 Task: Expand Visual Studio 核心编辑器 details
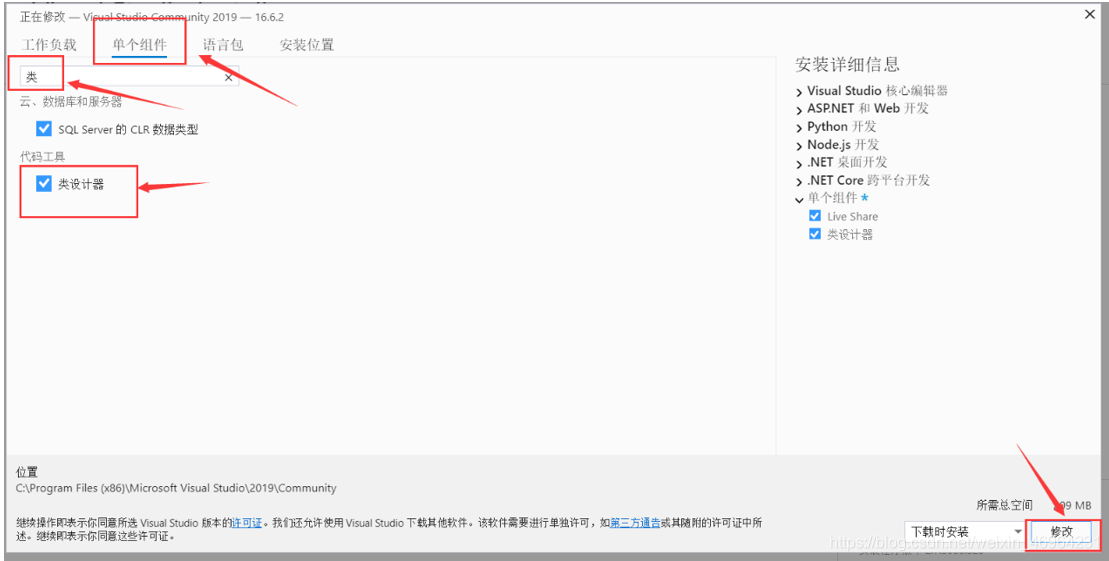click(799, 92)
